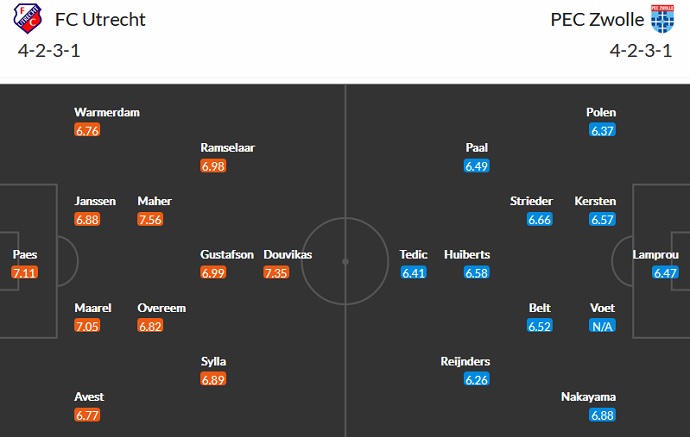
Task: Select player Tedic
Action: [x=414, y=255]
